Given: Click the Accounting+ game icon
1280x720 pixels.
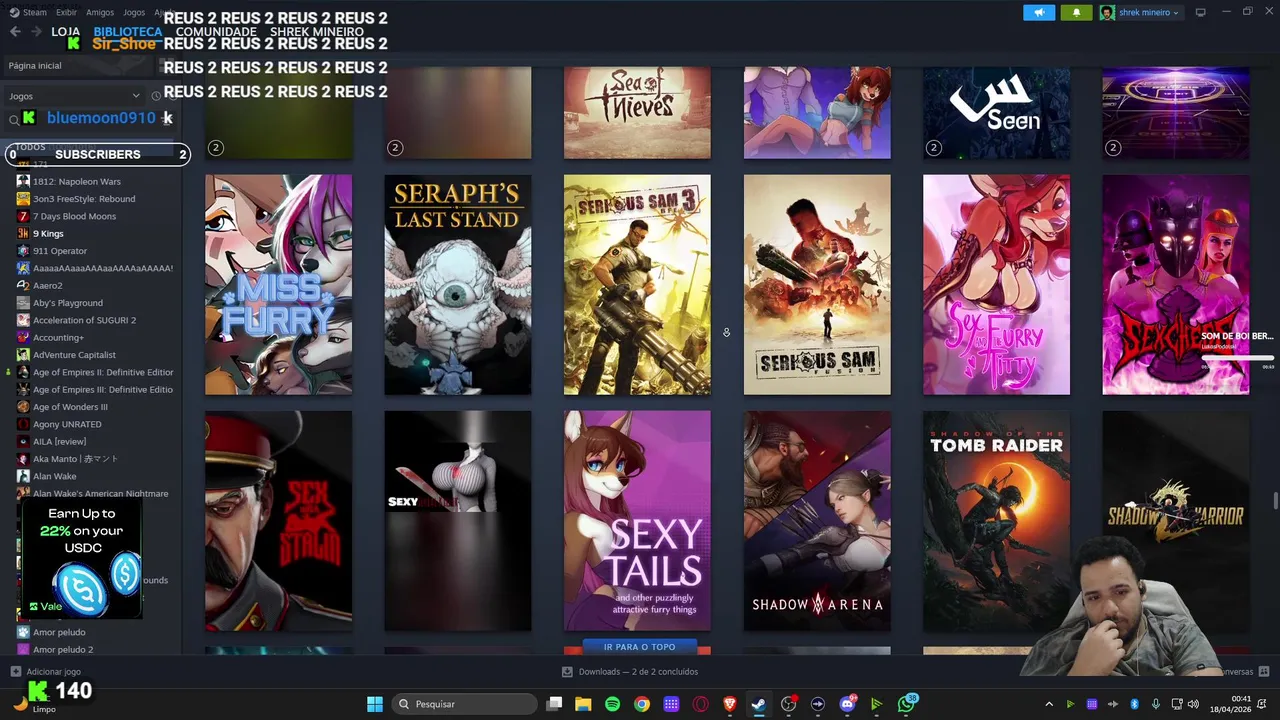Looking at the screenshot, I should (23, 337).
